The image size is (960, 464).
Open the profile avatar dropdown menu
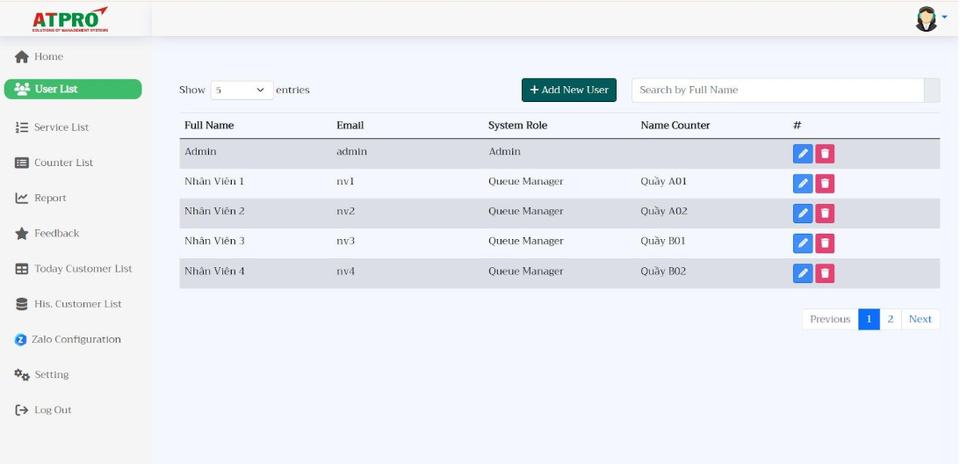click(929, 19)
